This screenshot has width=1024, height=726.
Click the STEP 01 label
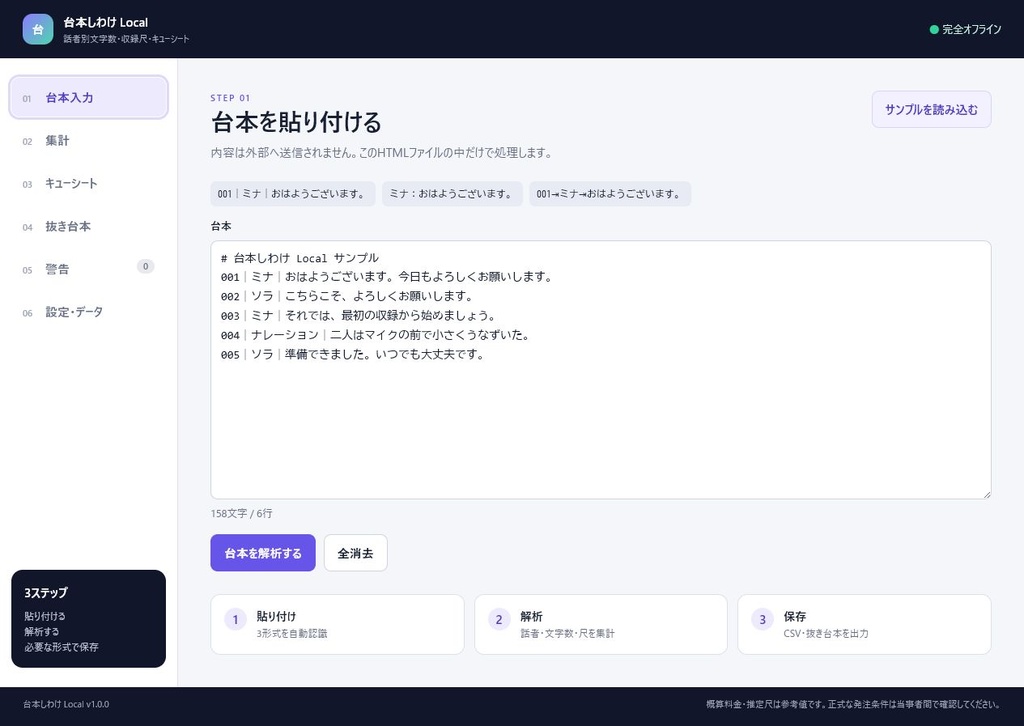pos(231,98)
